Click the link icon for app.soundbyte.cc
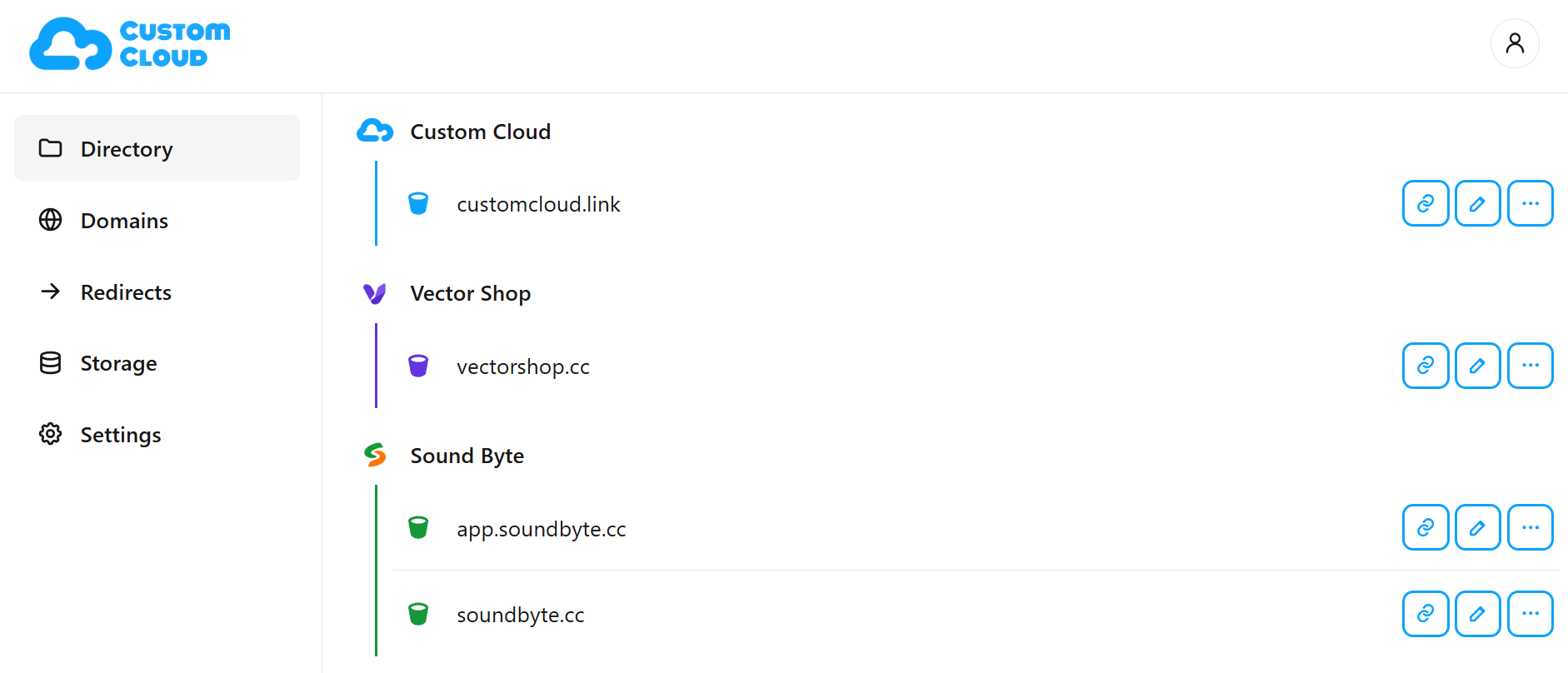The width and height of the screenshot is (1568, 673). tap(1426, 527)
